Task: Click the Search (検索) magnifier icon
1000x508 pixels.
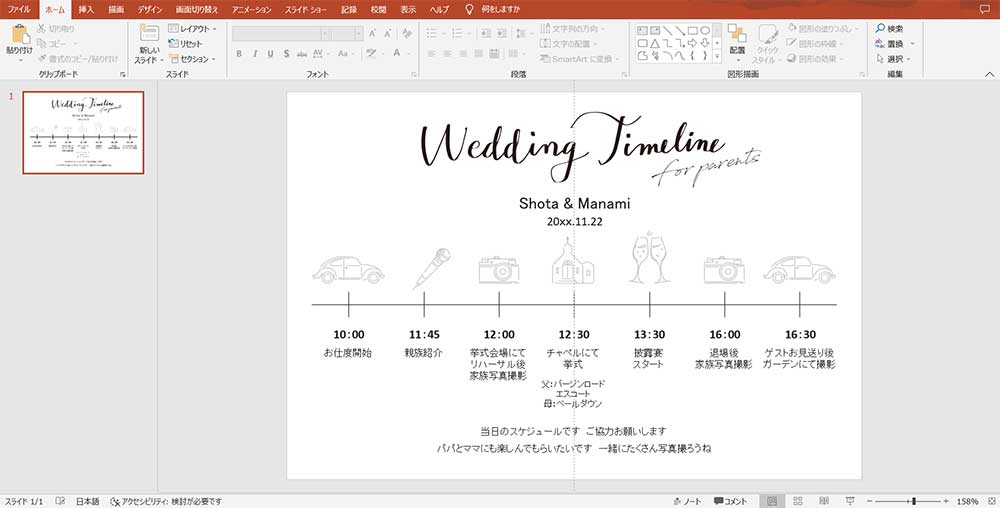Action: [880, 29]
